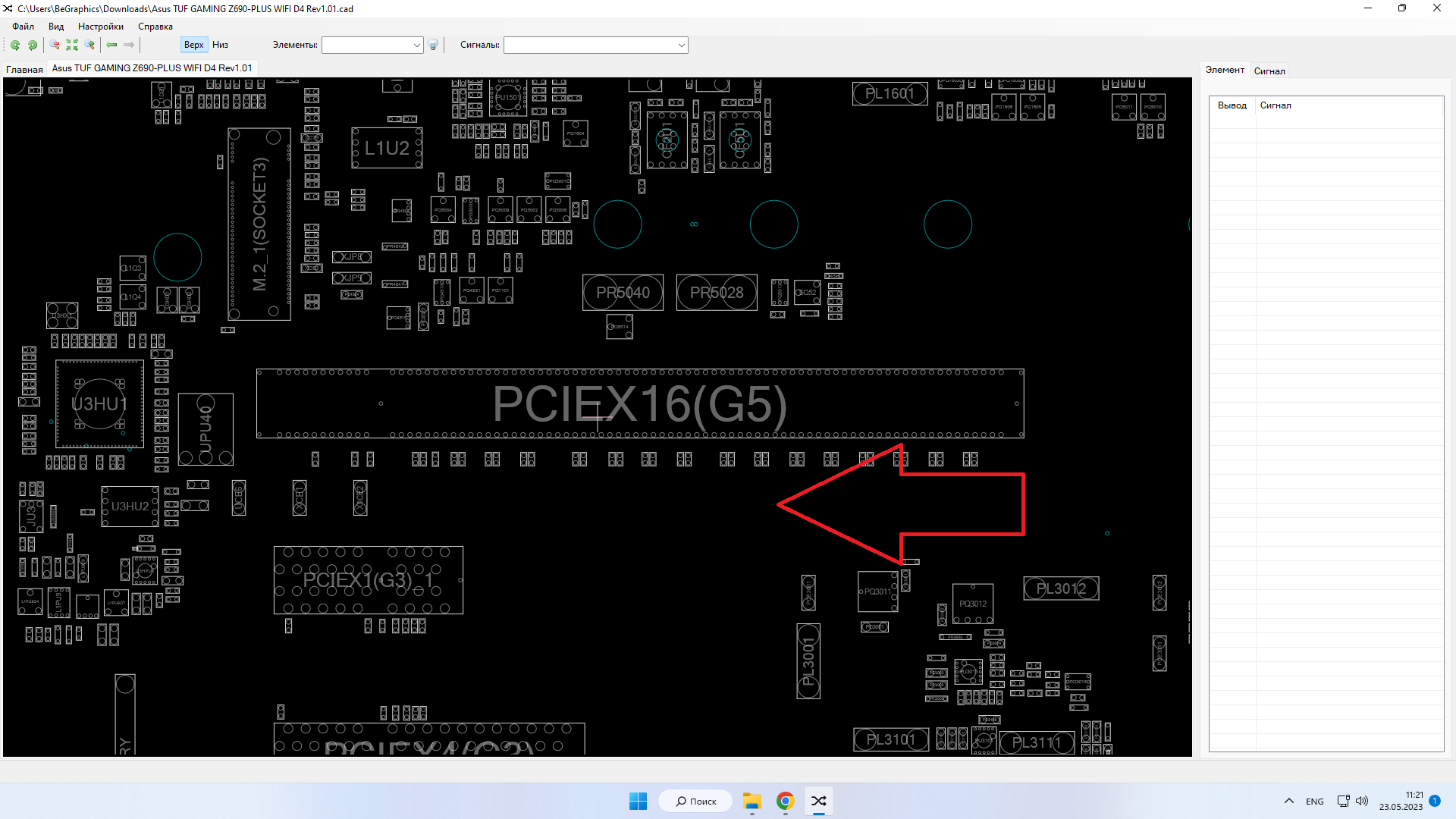Select the UPU40 component
Screen dimensions: 1456x819
206,429
